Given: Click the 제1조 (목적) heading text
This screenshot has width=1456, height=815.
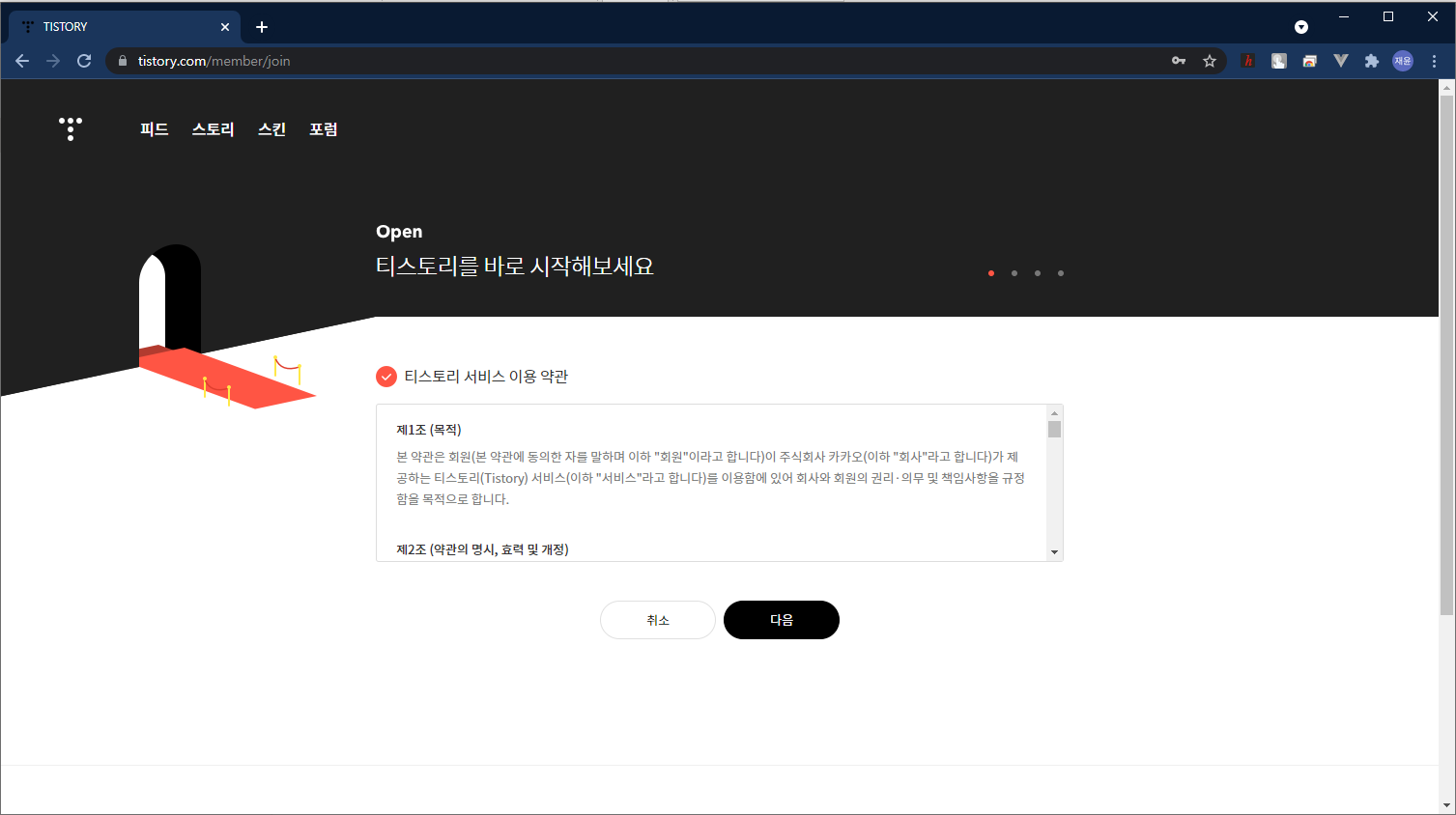Looking at the screenshot, I should click(x=429, y=430).
